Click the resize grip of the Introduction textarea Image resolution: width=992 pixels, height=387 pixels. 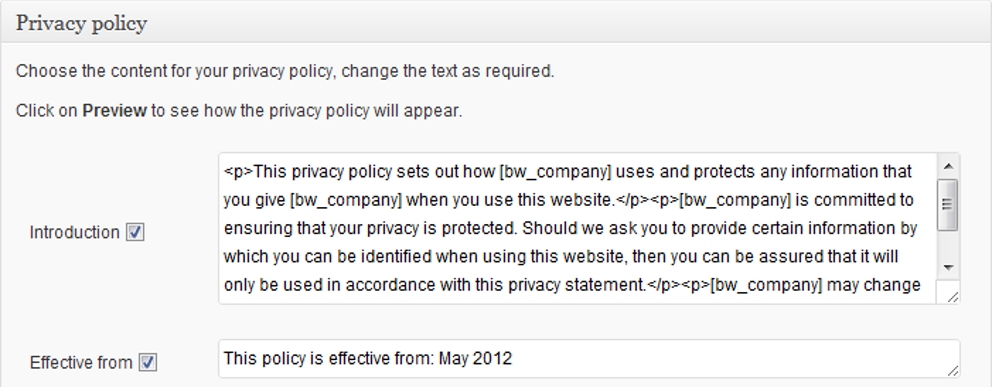point(952,297)
